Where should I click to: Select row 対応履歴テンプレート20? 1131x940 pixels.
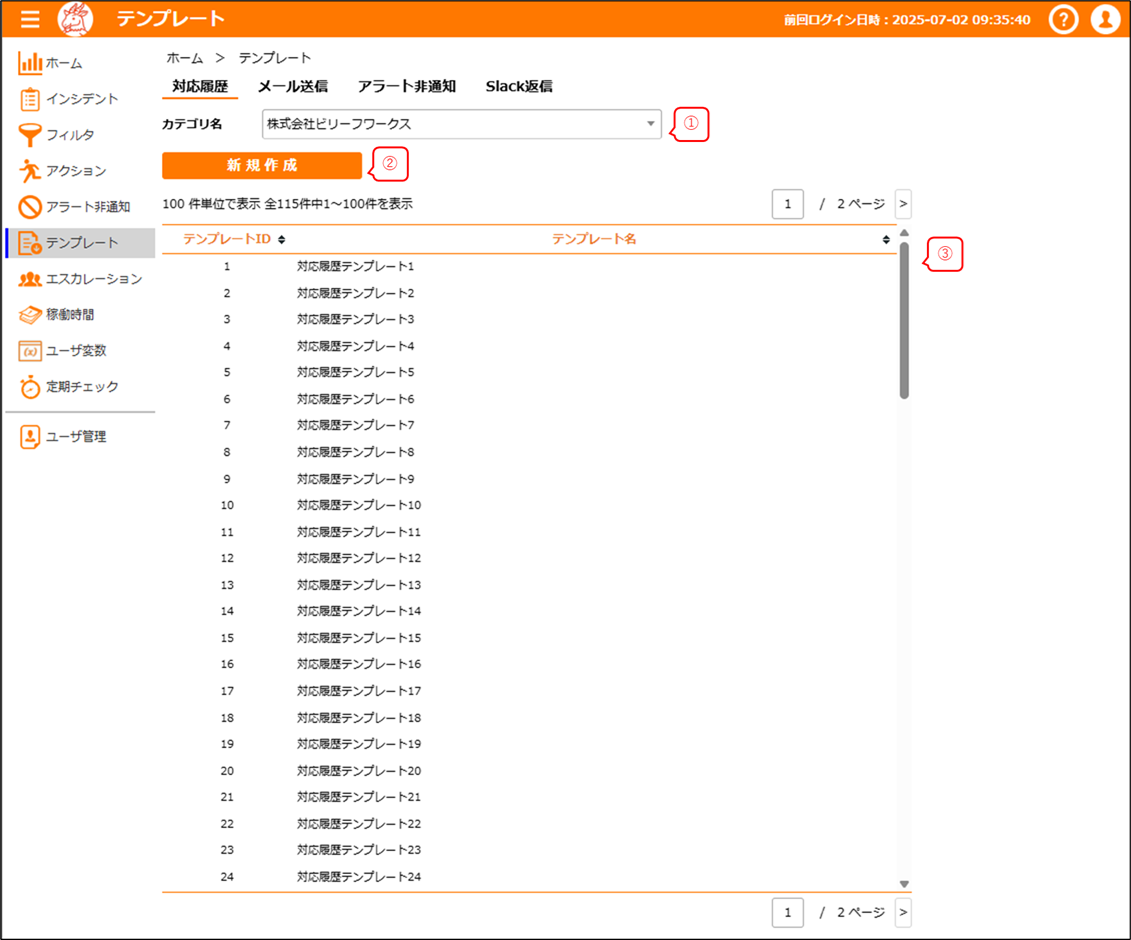[529, 770]
